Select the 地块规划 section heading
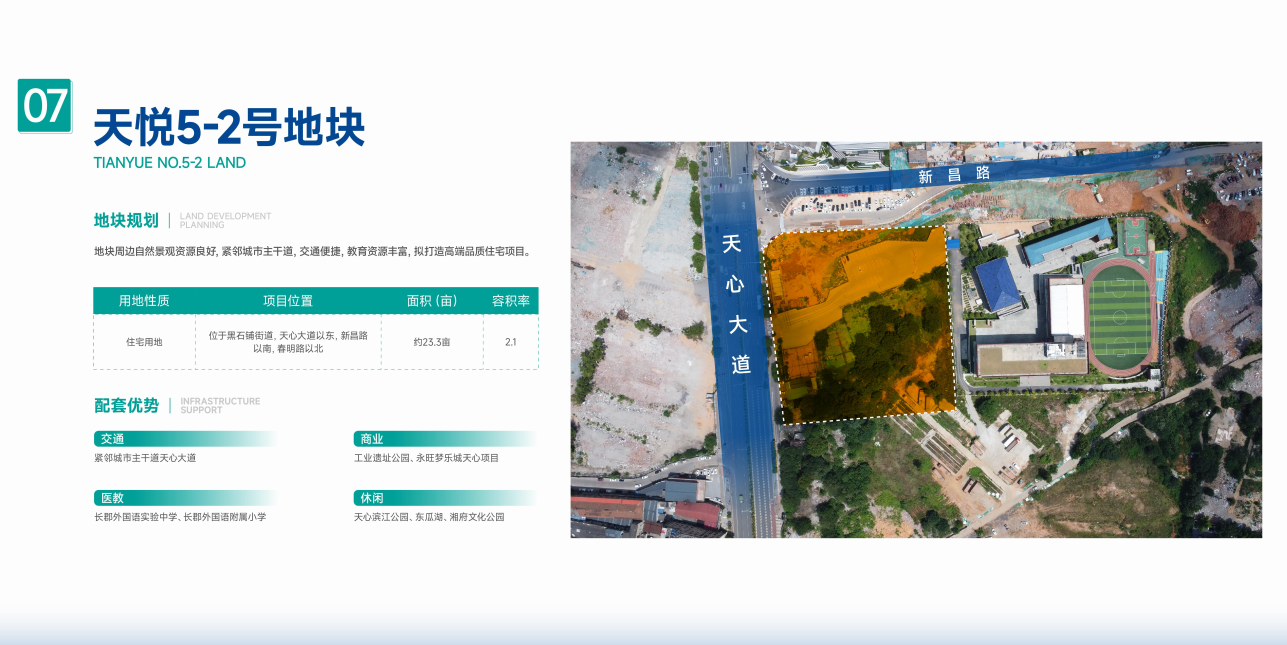This screenshot has width=1287, height=645. coord(126,221)
